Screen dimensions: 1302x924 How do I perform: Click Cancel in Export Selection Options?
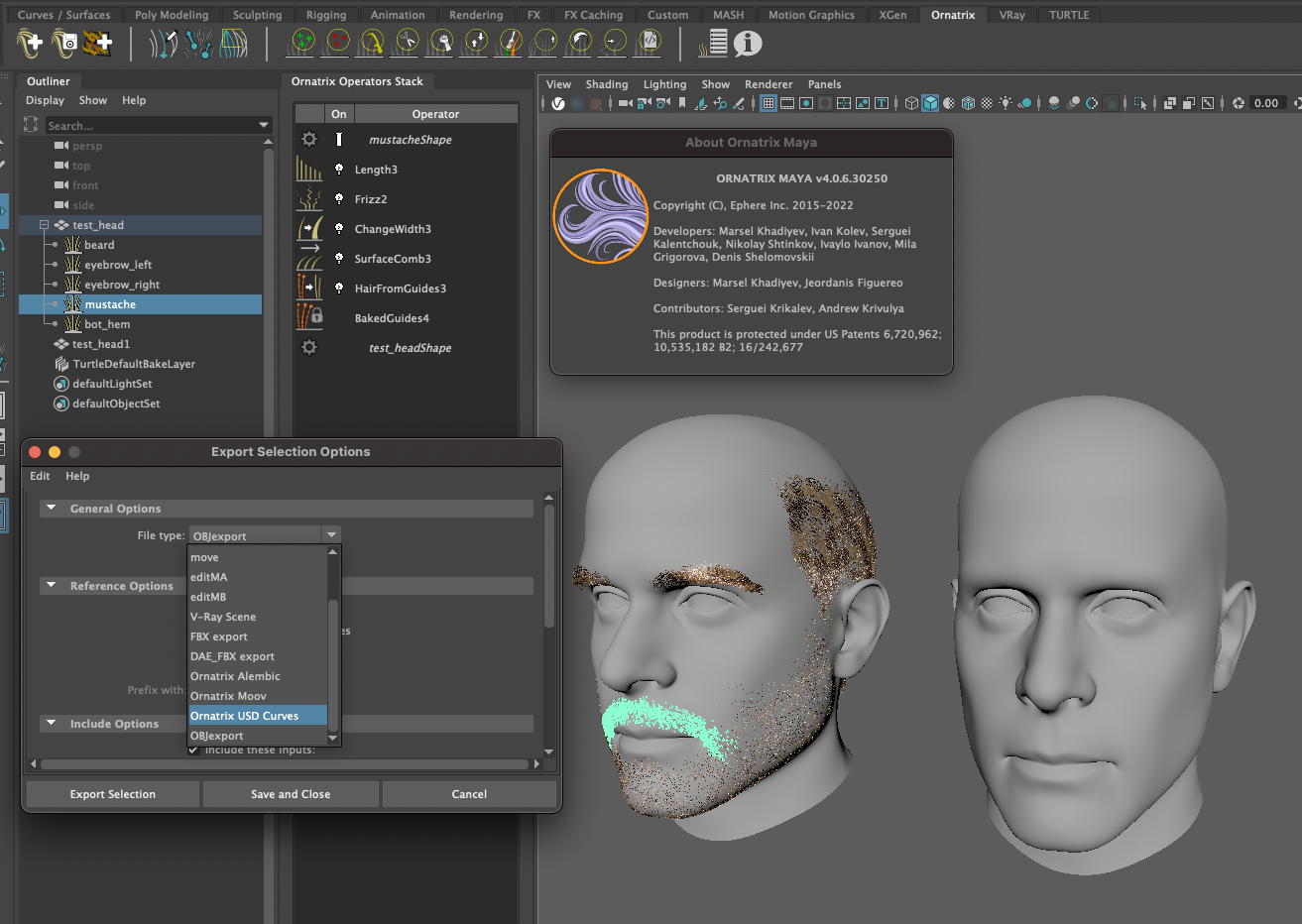pos(469,794)
